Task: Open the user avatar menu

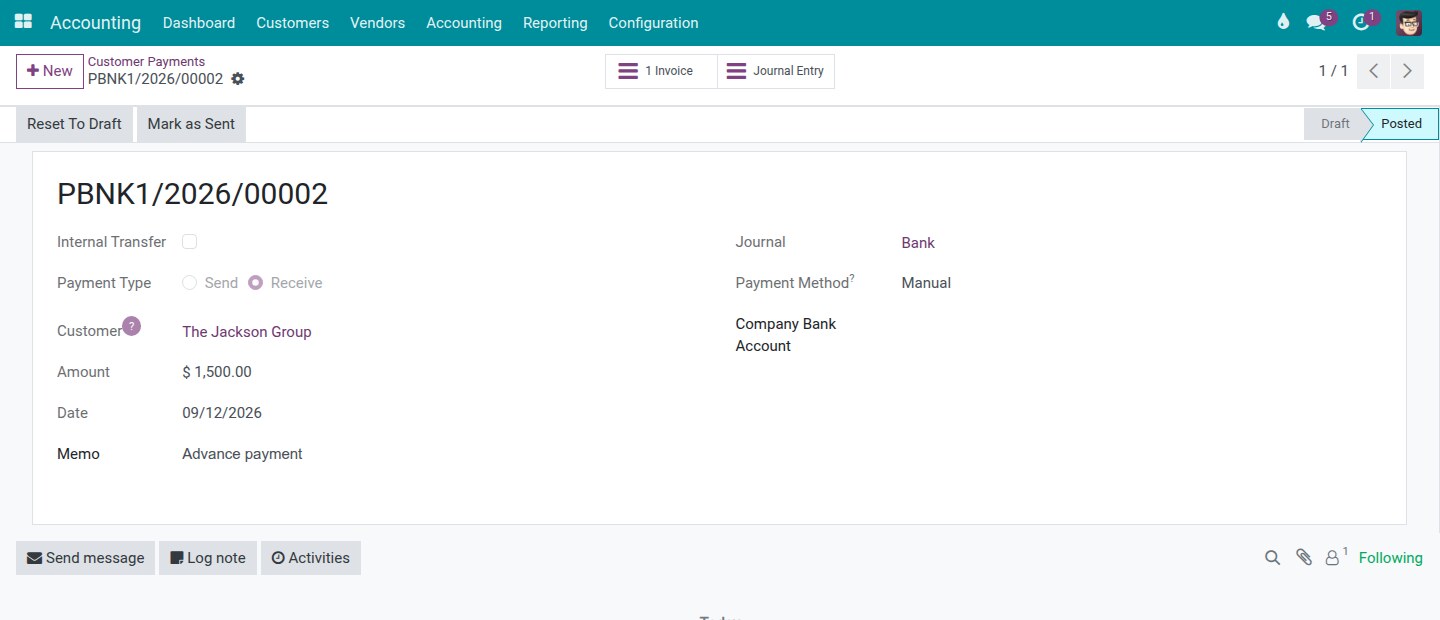Action: click(x=1409, y=22)
